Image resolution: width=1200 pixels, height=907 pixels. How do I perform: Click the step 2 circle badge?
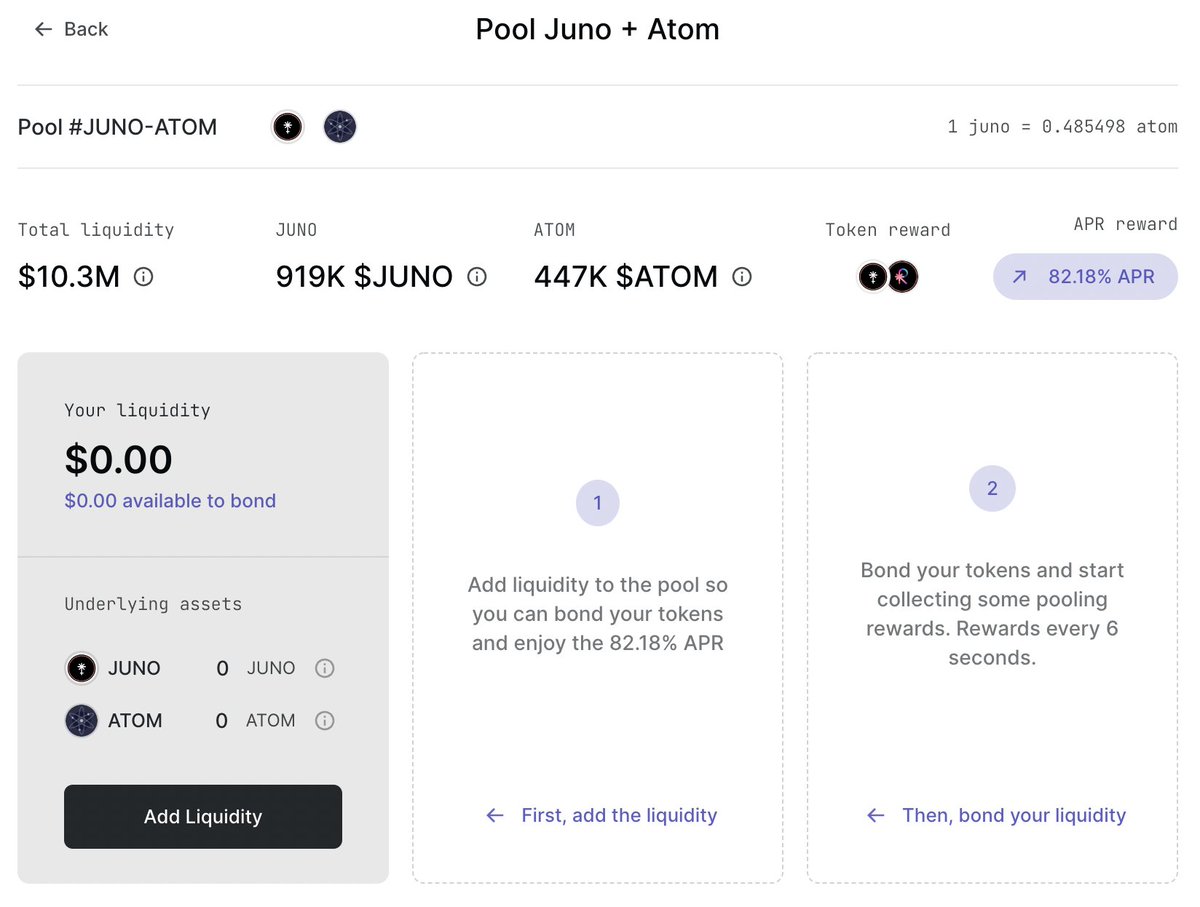click(992, 489)
